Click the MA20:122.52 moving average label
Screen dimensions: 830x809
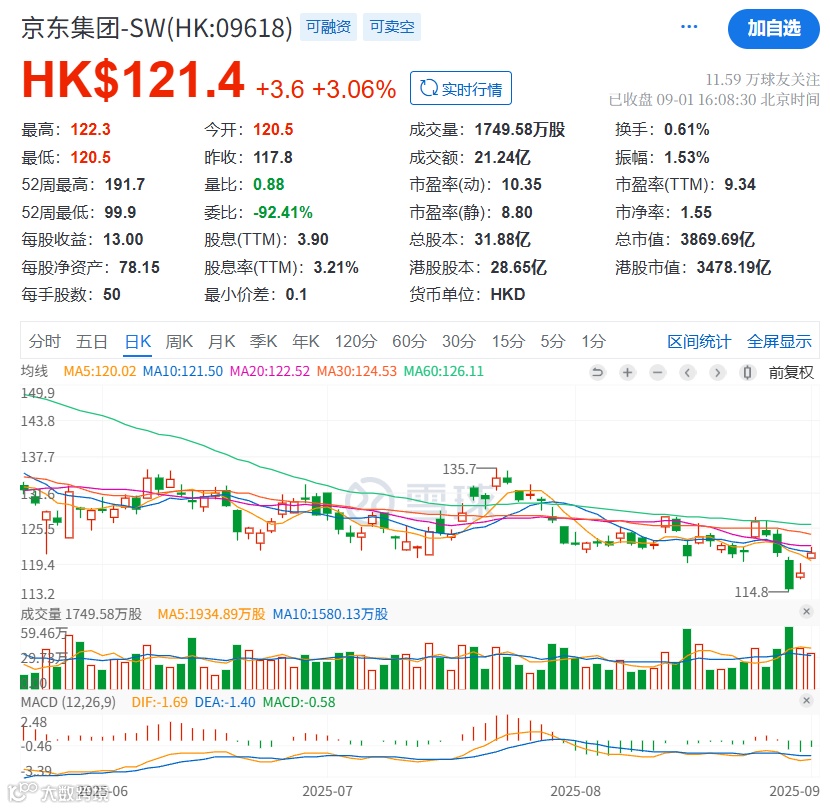(269, 371)
